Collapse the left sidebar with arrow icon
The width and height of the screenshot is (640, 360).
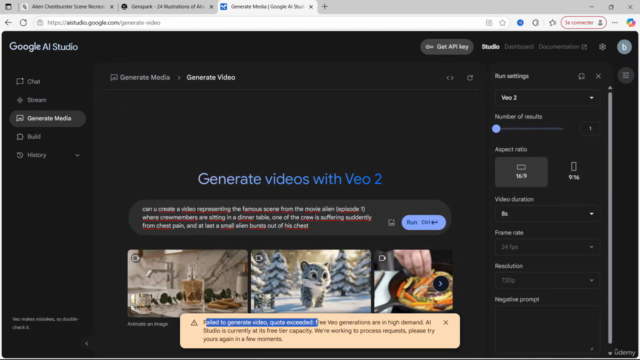coord(87,344)
